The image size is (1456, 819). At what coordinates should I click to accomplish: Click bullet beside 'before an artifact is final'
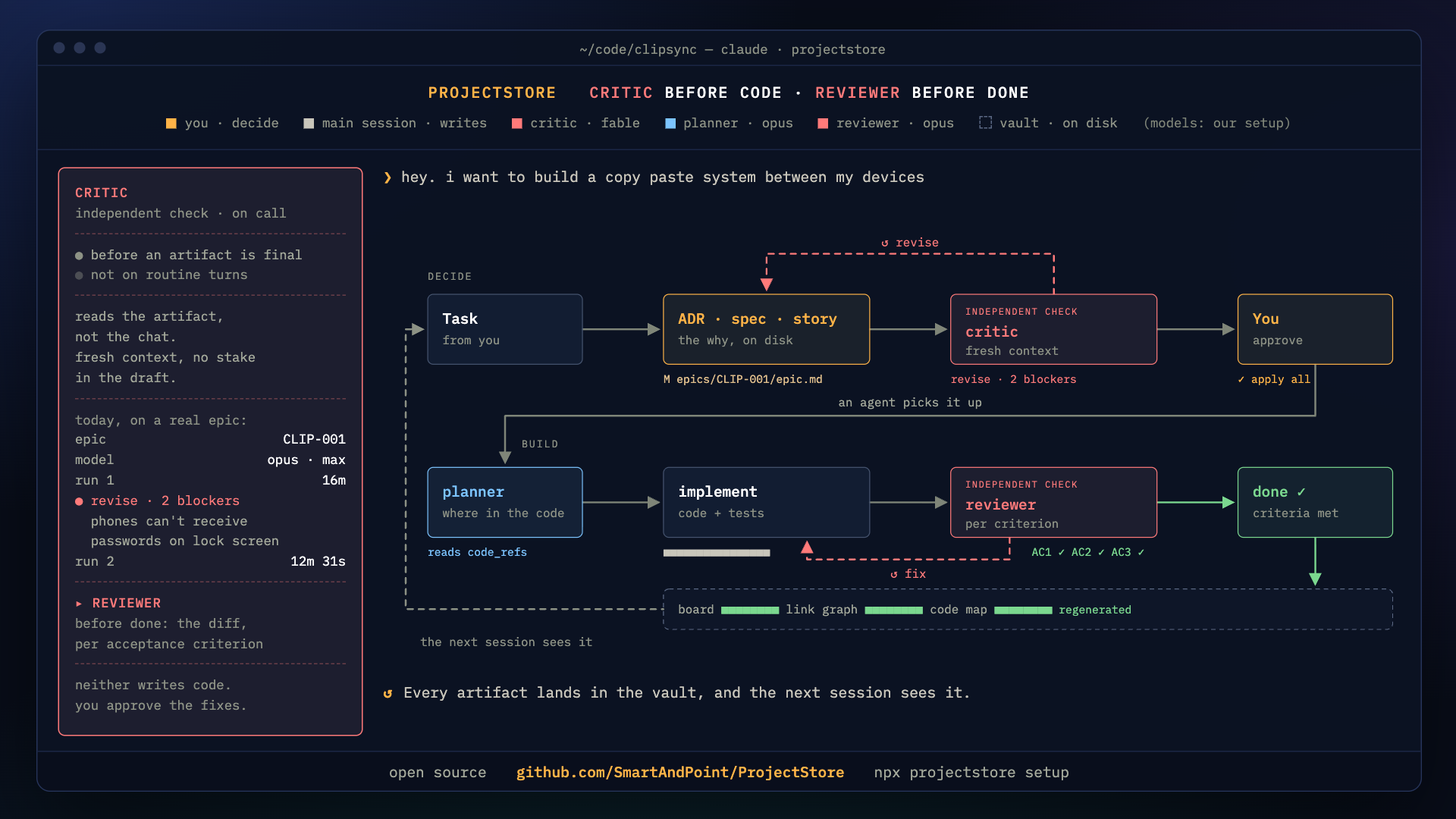pyautogui.click(x=79, y=256)
